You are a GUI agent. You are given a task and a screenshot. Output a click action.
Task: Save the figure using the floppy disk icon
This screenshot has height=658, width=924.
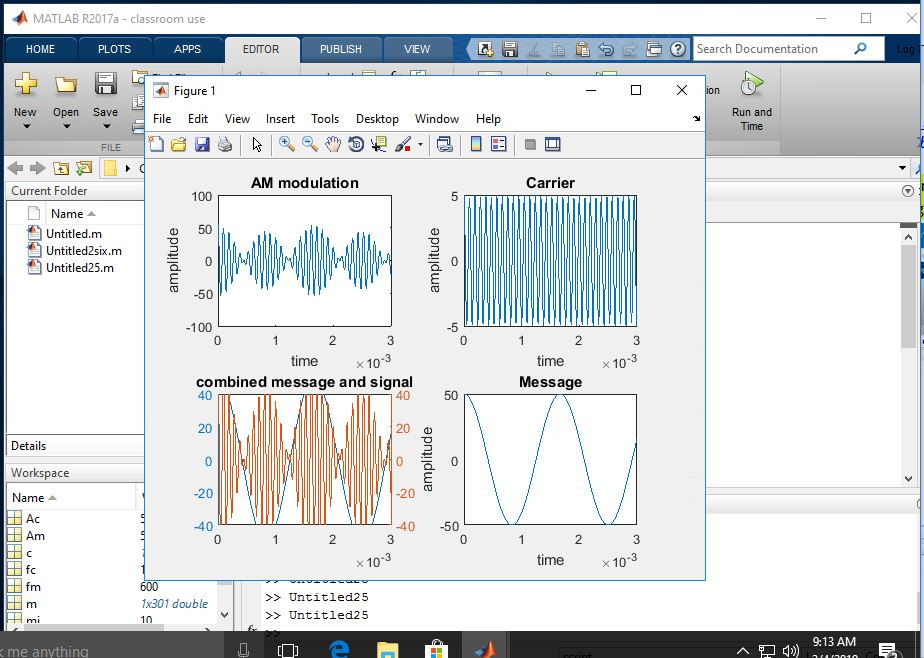click(202, 145)
